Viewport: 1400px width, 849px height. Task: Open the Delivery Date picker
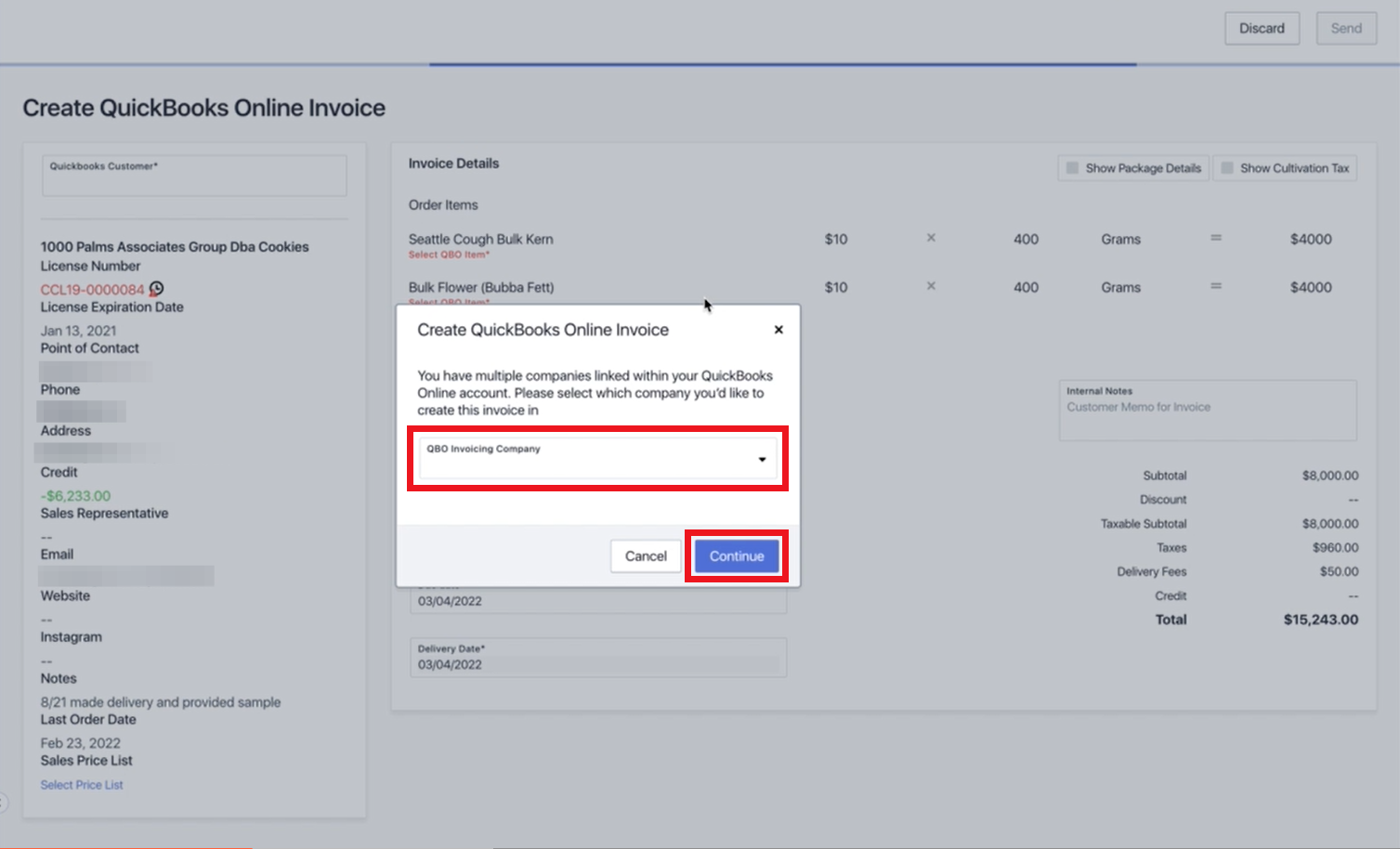tap(597, 657)
